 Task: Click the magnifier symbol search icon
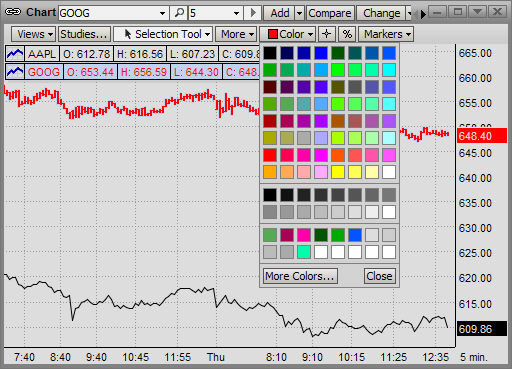point(179,13)
